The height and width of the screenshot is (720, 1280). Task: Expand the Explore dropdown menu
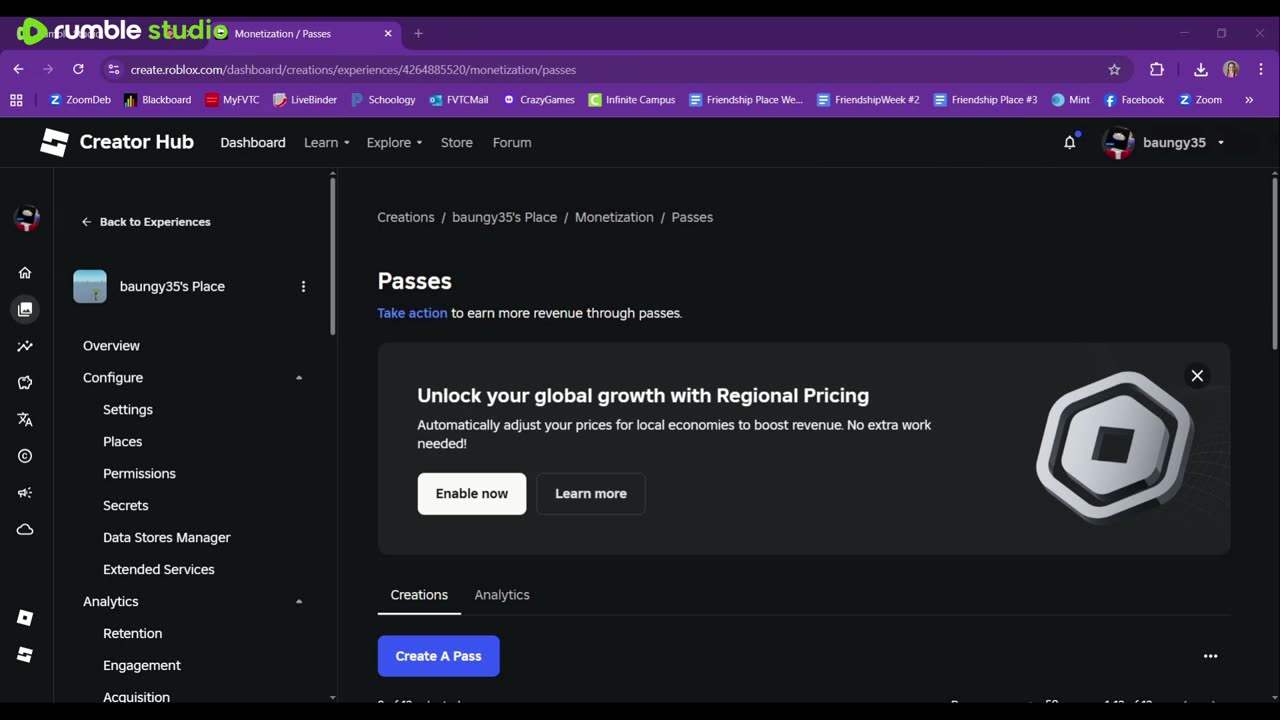394,142
